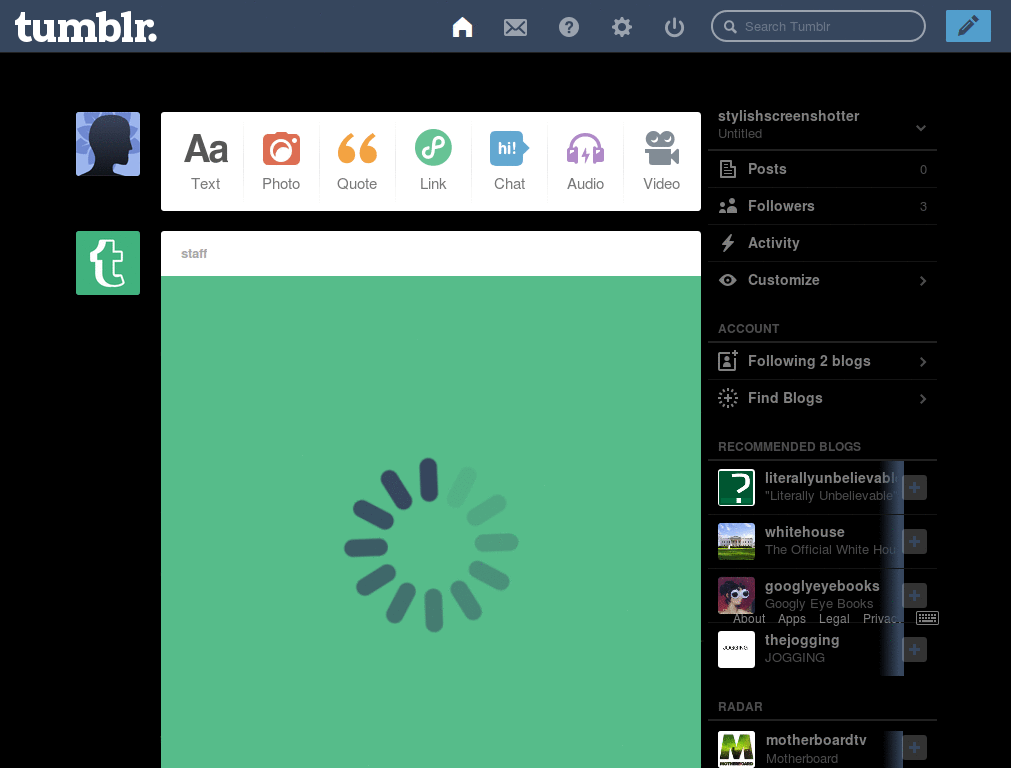
Task: Create a new Photo post
Action: point(281,161)
